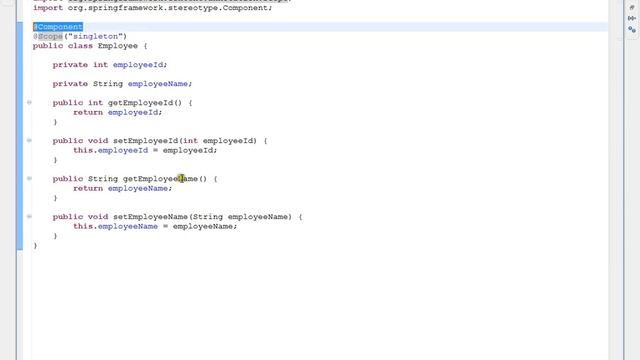Collapse the setEmployeeId(int employeeId) method fold marker

[29, 140]
